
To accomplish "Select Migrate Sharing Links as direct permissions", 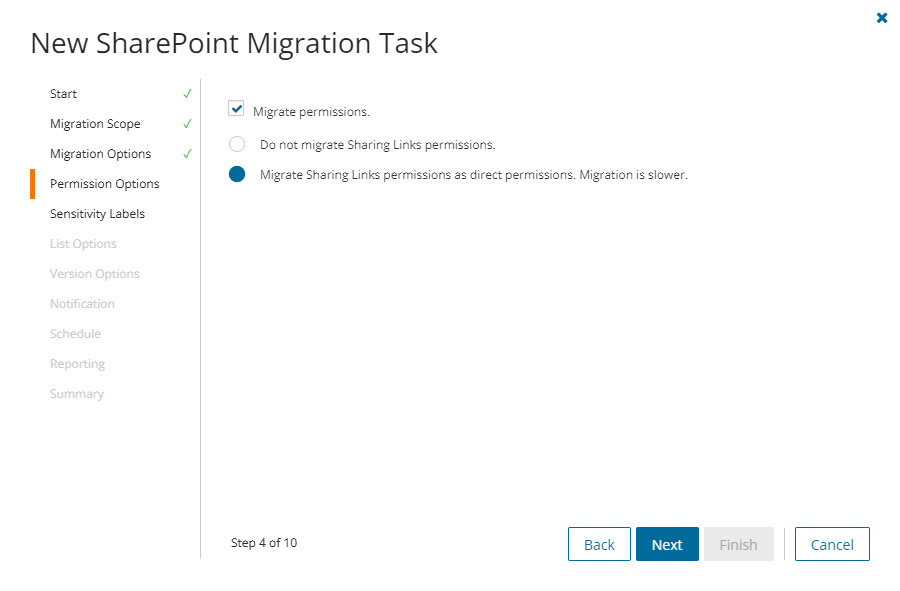I will 237,174.
